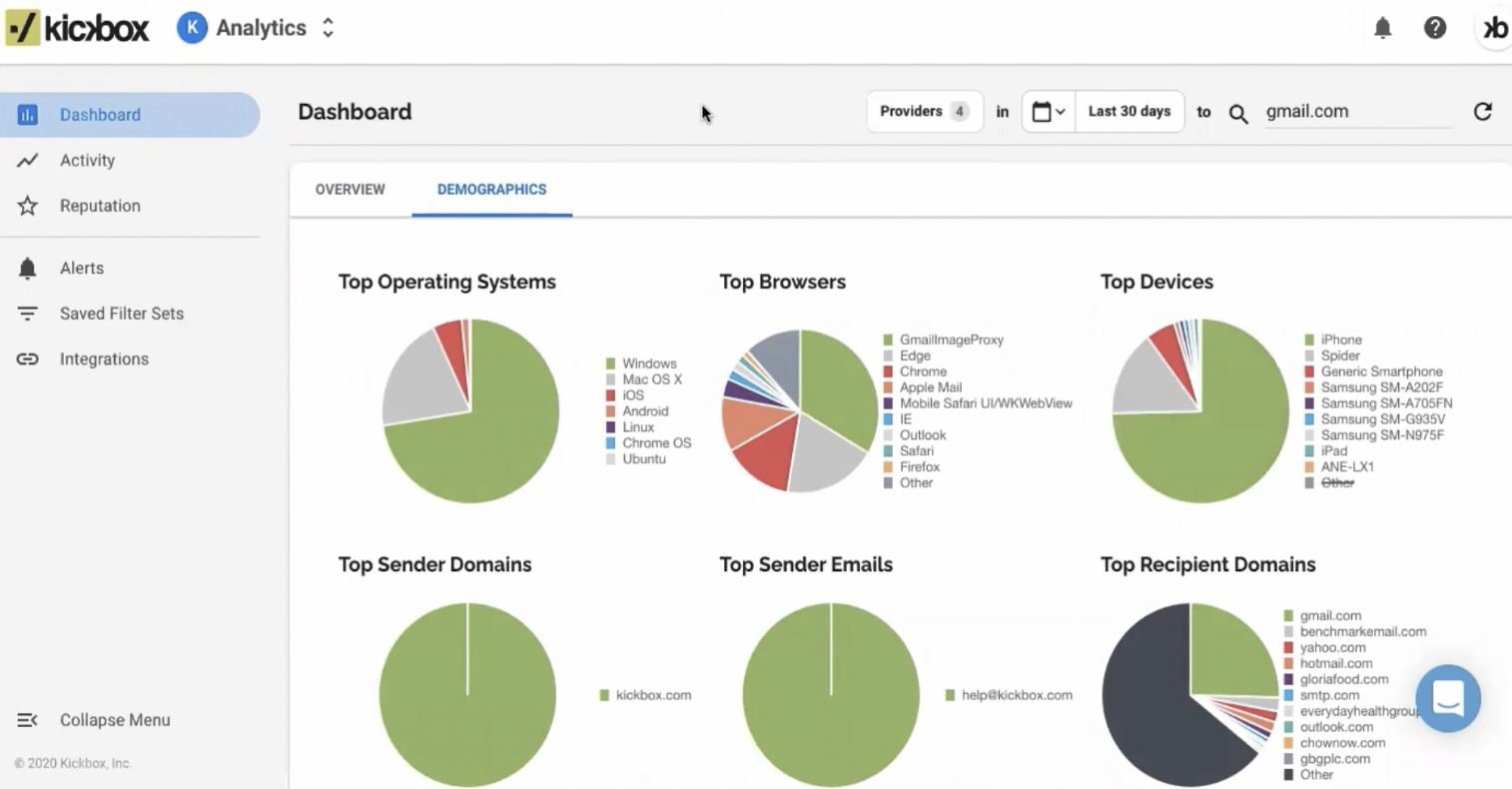
Task: Open the Activity chart-line icon in sidebar
Action: (28, 160)
